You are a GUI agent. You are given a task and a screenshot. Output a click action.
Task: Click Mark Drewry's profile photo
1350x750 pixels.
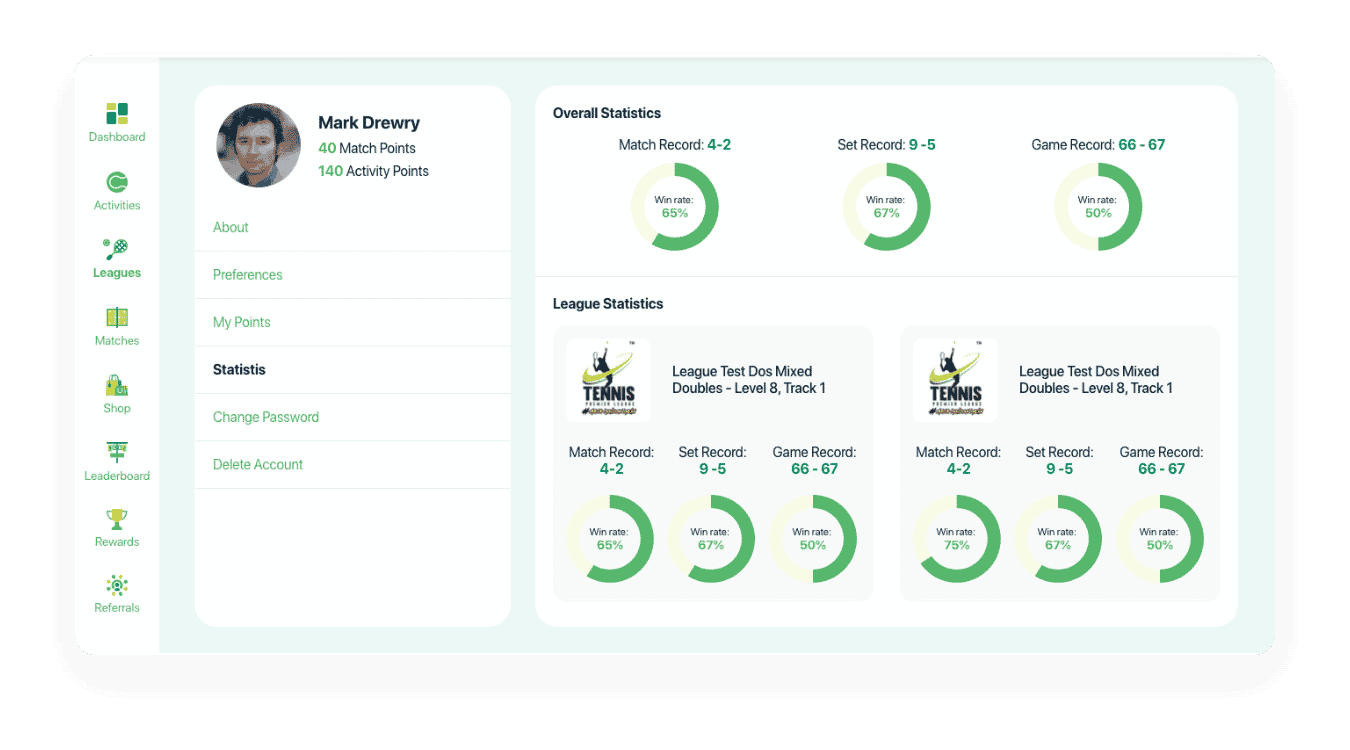click(x=258, y=145)
